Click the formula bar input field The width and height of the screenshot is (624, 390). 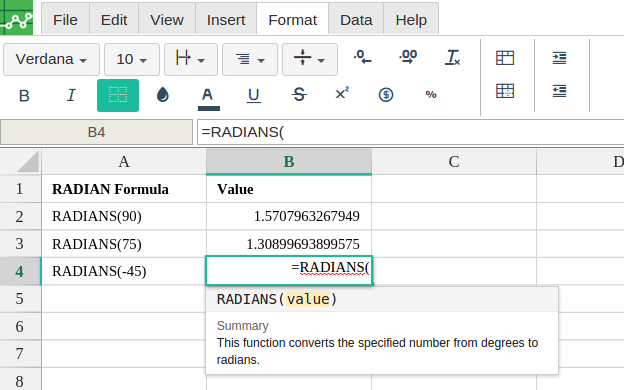coord(410,132)
